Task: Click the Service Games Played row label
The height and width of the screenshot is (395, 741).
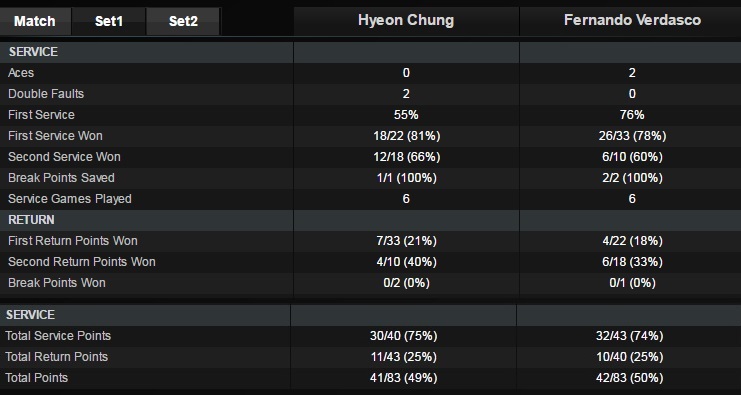Action: click(69, 199)
